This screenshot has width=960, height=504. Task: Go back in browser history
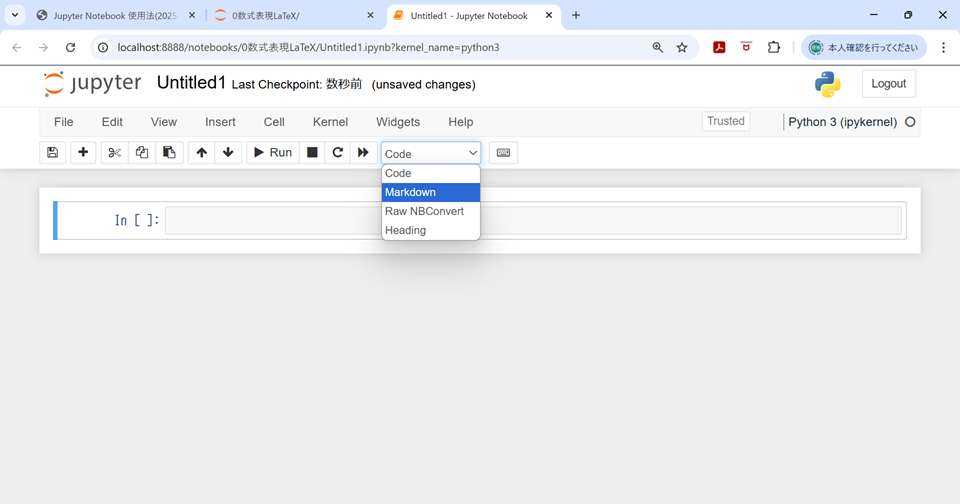pos(17,47)
